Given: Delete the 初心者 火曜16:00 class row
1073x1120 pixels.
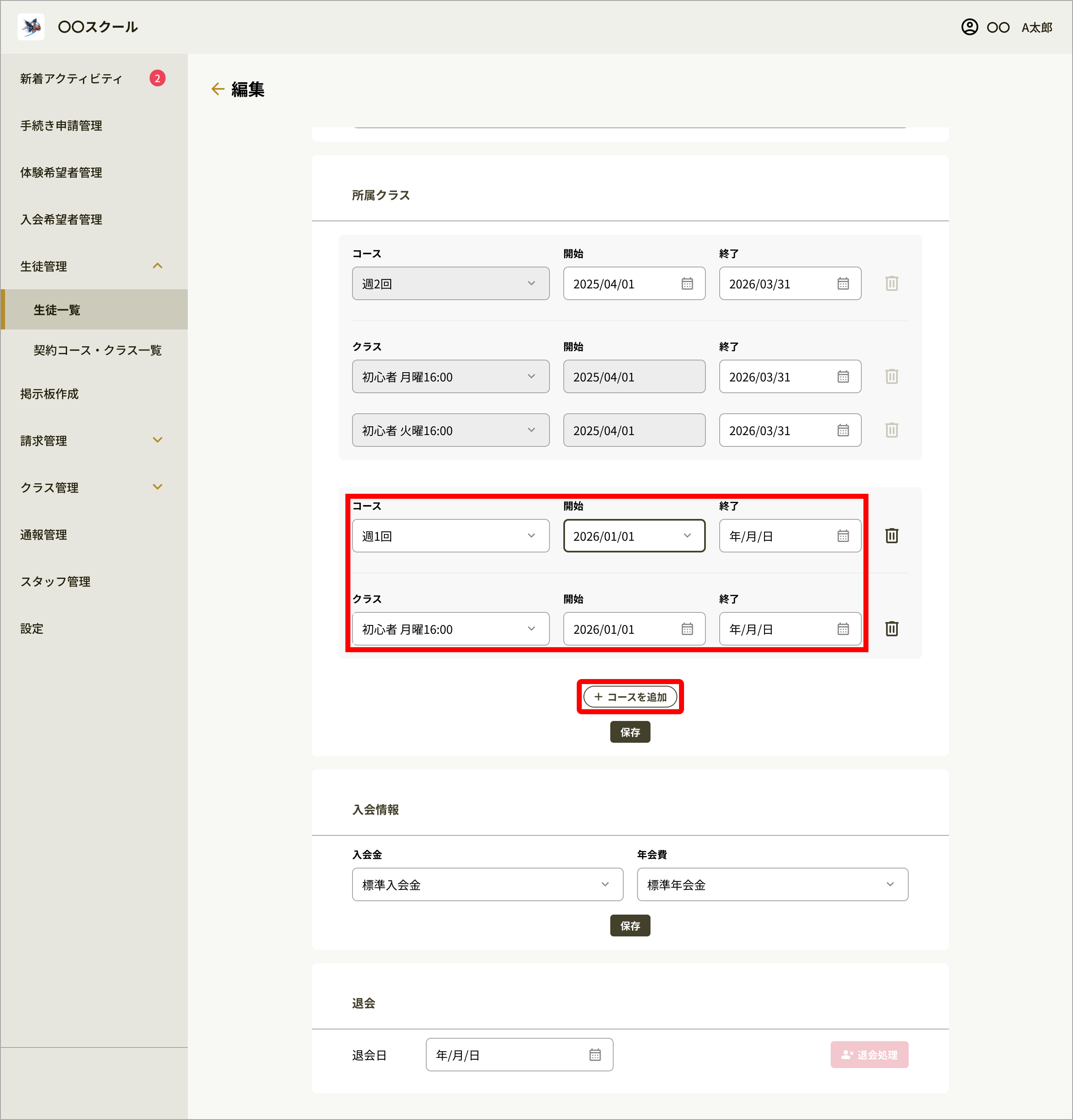Looking at the screenshot, I should coord(892,430).
